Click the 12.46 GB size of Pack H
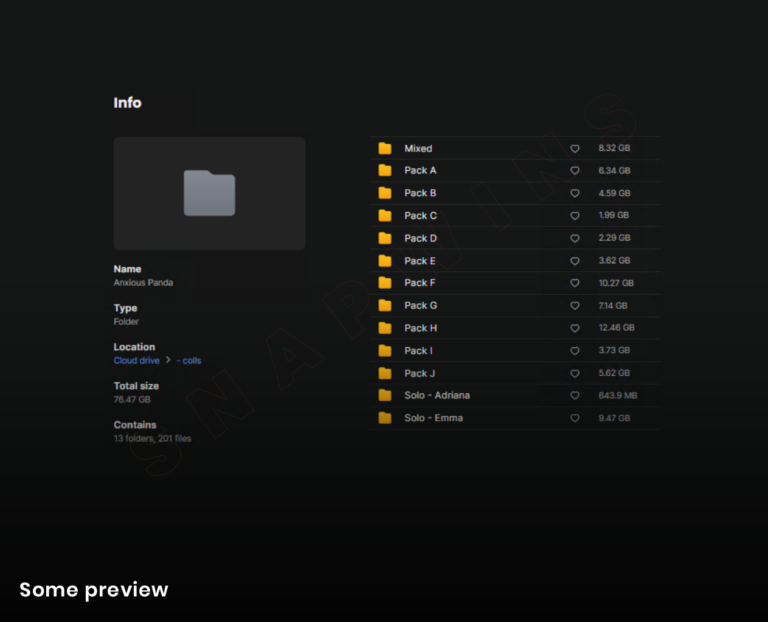Image resolution: width=768 pixels, height=622 pixels. tap(616, 328)
